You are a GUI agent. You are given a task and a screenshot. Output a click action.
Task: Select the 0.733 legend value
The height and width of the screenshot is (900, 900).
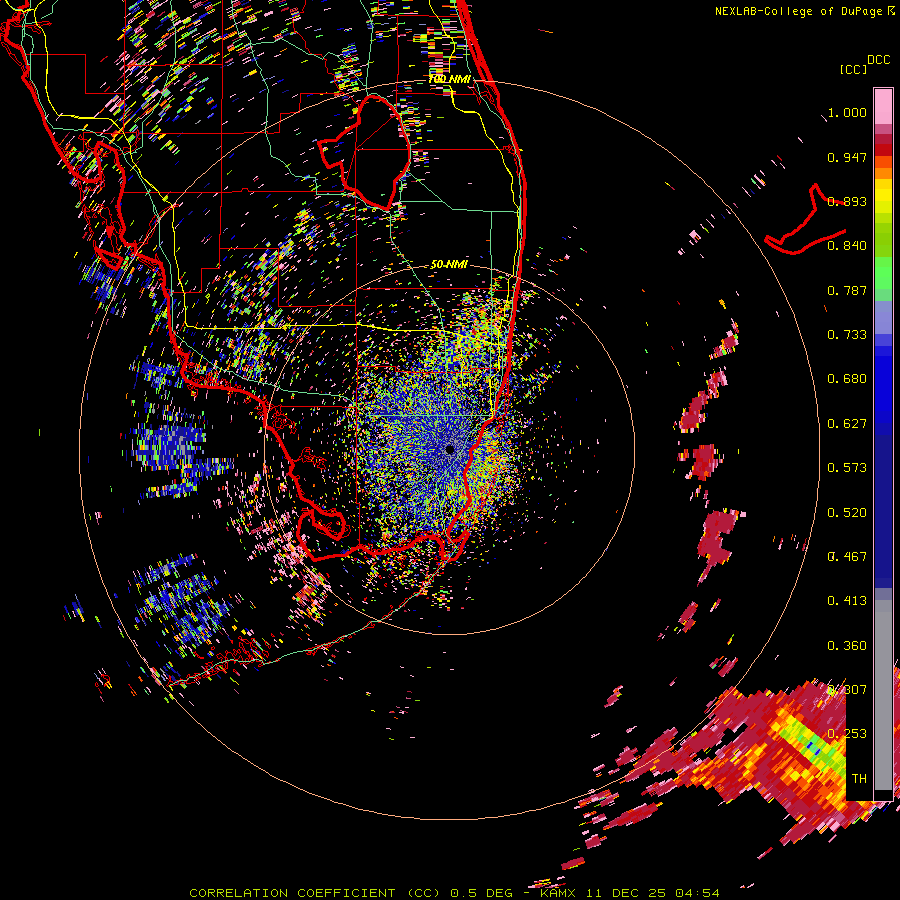(847, 335)
